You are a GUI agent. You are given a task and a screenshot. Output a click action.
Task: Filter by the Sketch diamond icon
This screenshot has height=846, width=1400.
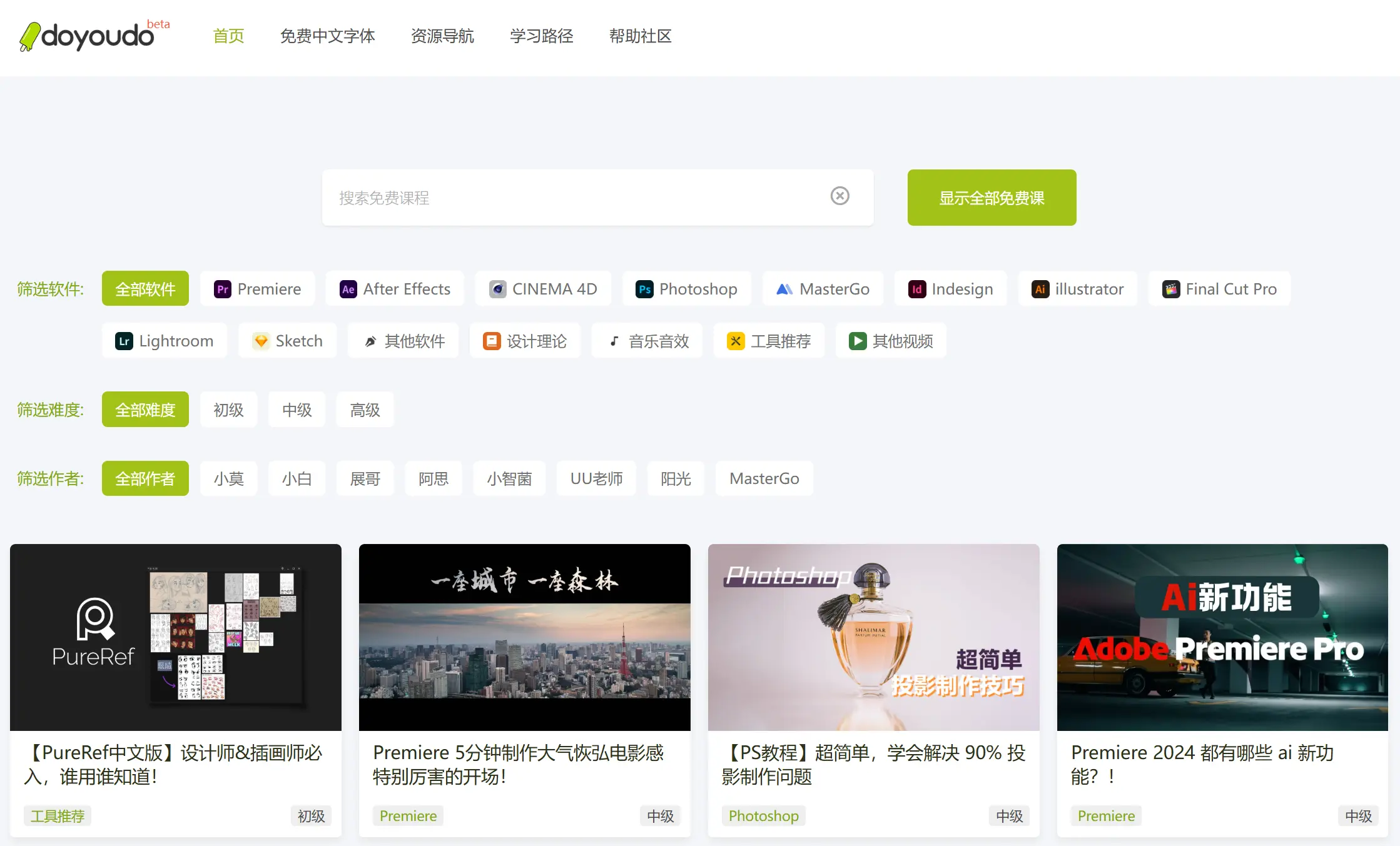(261, 341)
